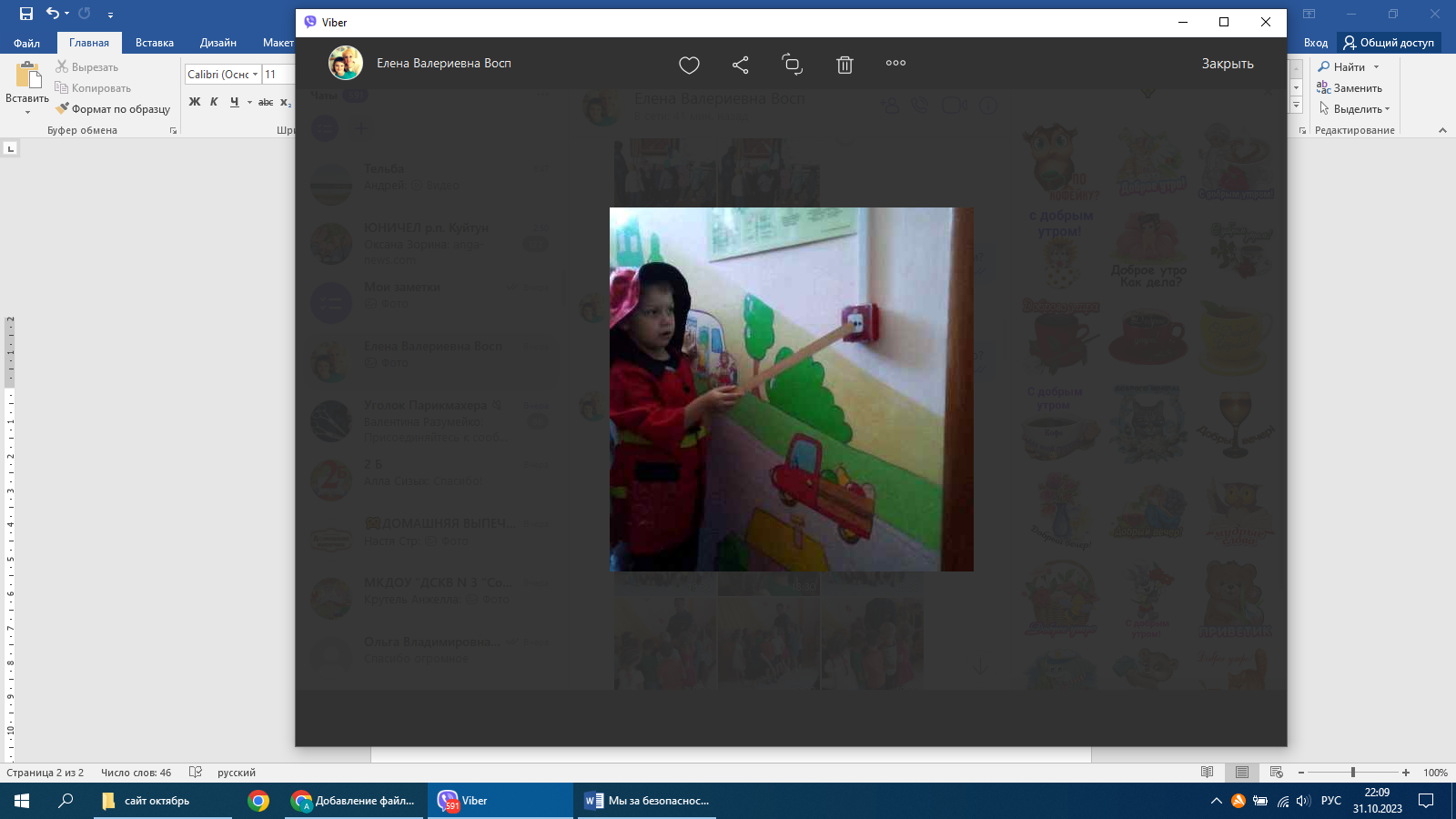Open Windows taskbar search
The width and height of the screenshot is (1456, 819).
coord(66,801)
